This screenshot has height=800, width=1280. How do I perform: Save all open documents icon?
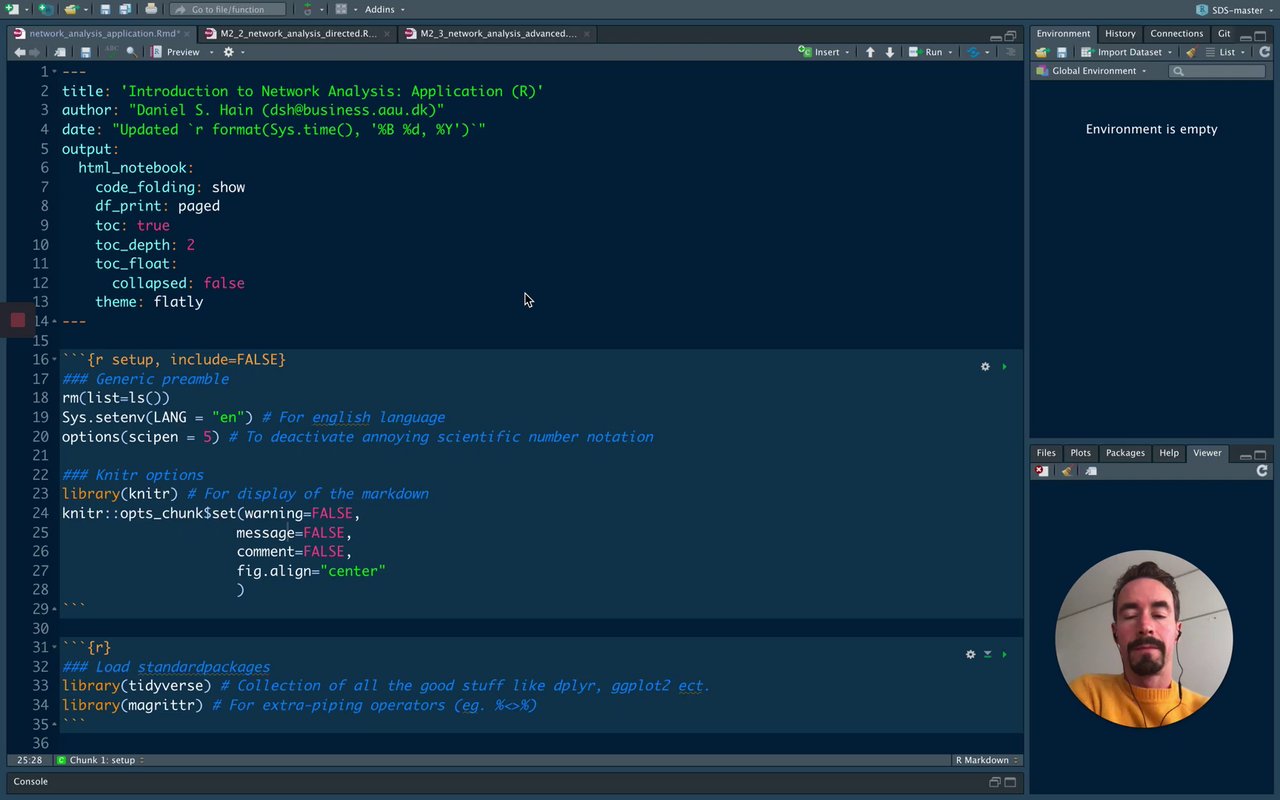[x=125, y=9]
